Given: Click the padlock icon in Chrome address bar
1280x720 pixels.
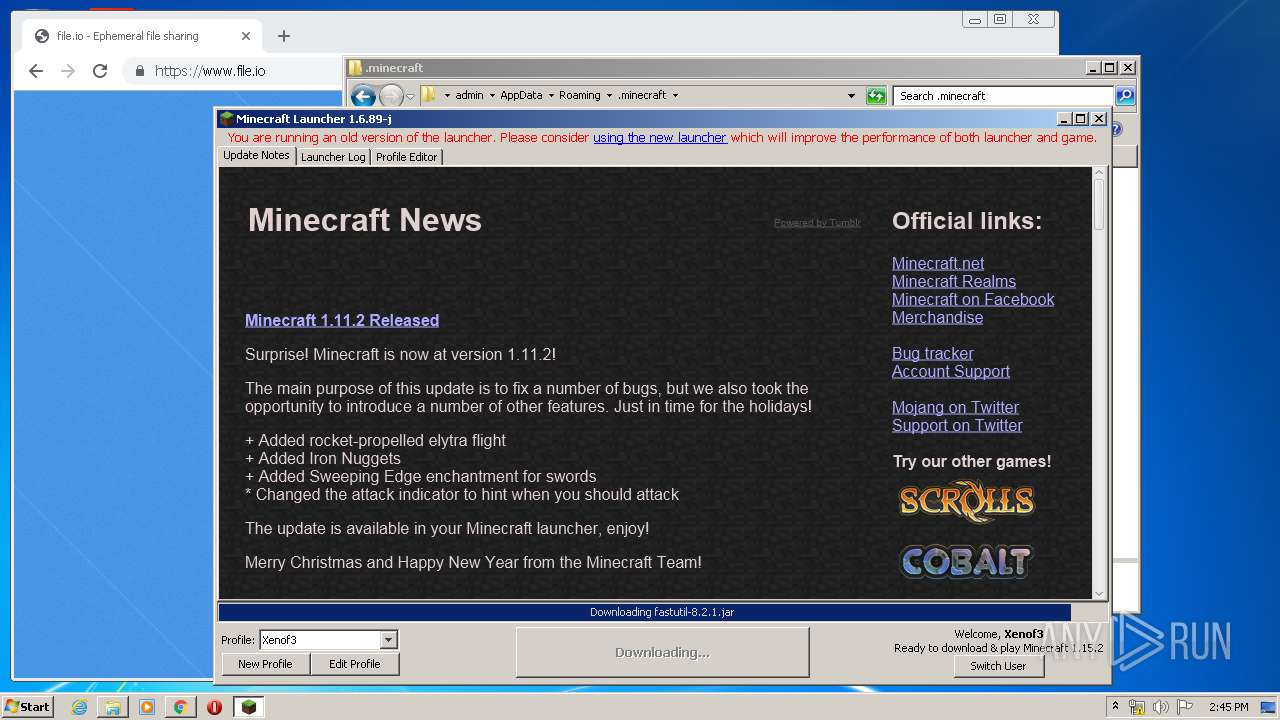Looking at the screenshot, I should click(140, 71).
